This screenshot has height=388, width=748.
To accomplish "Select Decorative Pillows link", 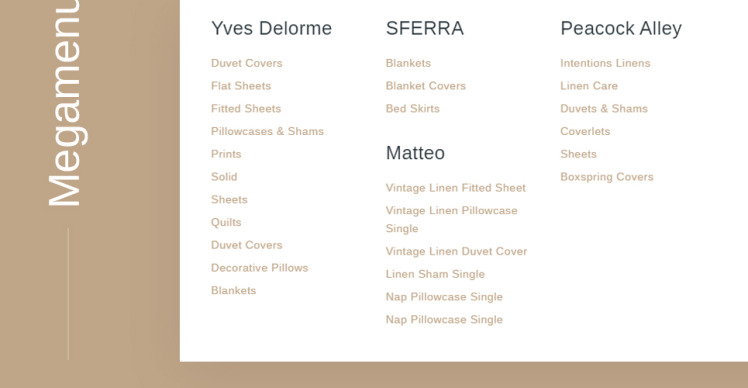I will point(260,268).
